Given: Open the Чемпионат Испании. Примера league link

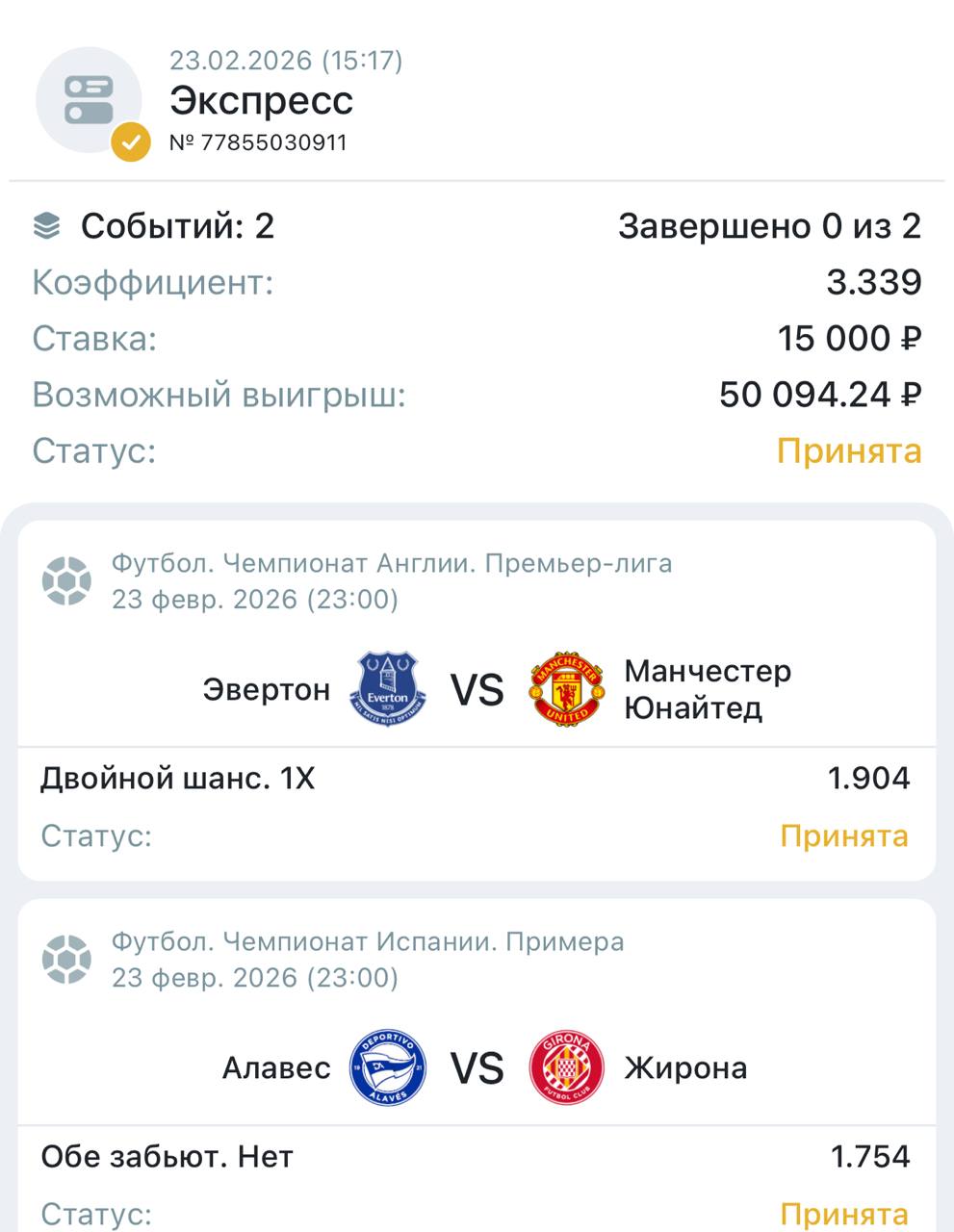Looking at the screenshot, I should pos(368,941).
